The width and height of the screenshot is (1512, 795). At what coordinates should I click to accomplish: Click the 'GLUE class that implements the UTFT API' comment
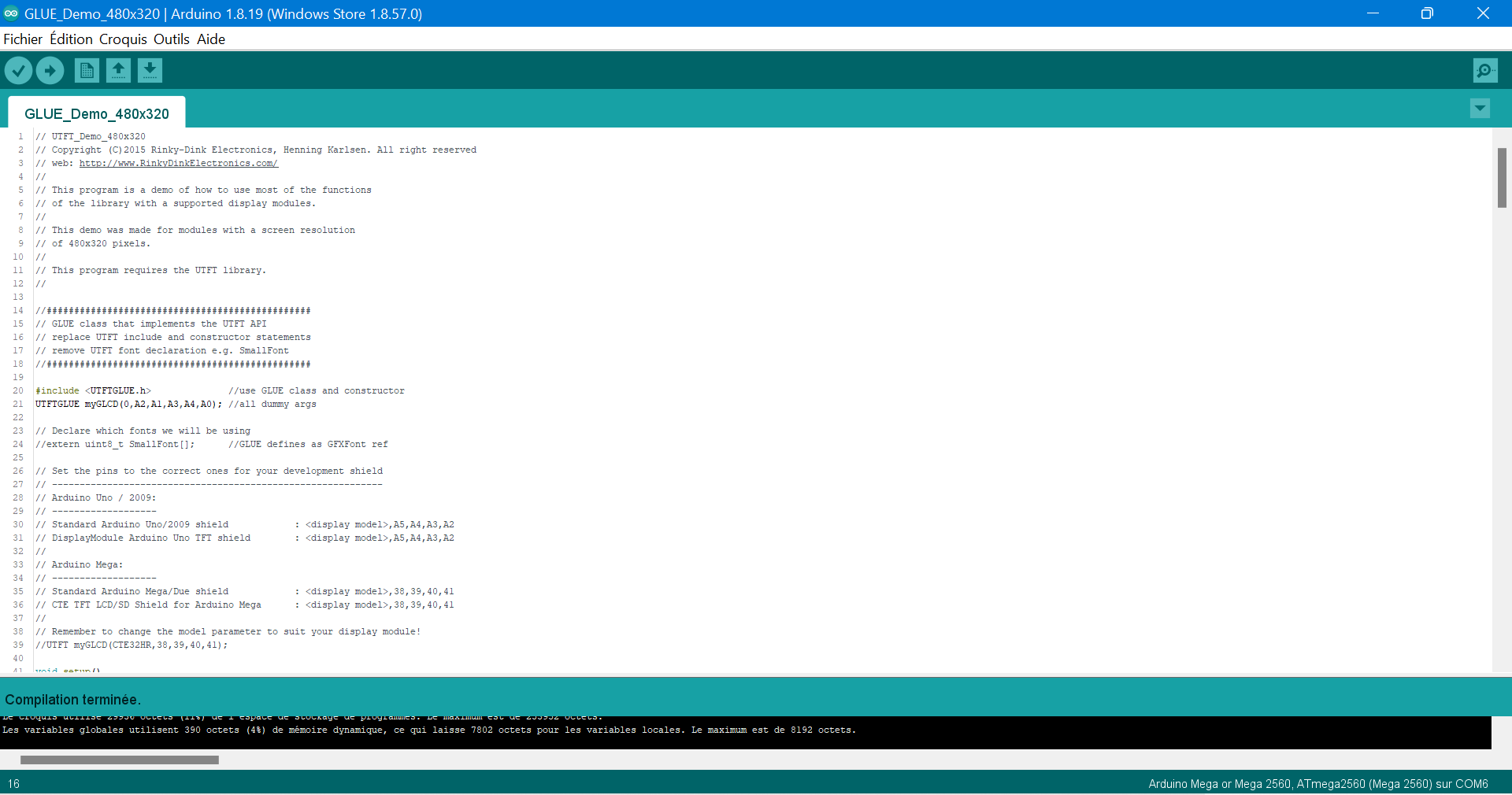(151, 324)
